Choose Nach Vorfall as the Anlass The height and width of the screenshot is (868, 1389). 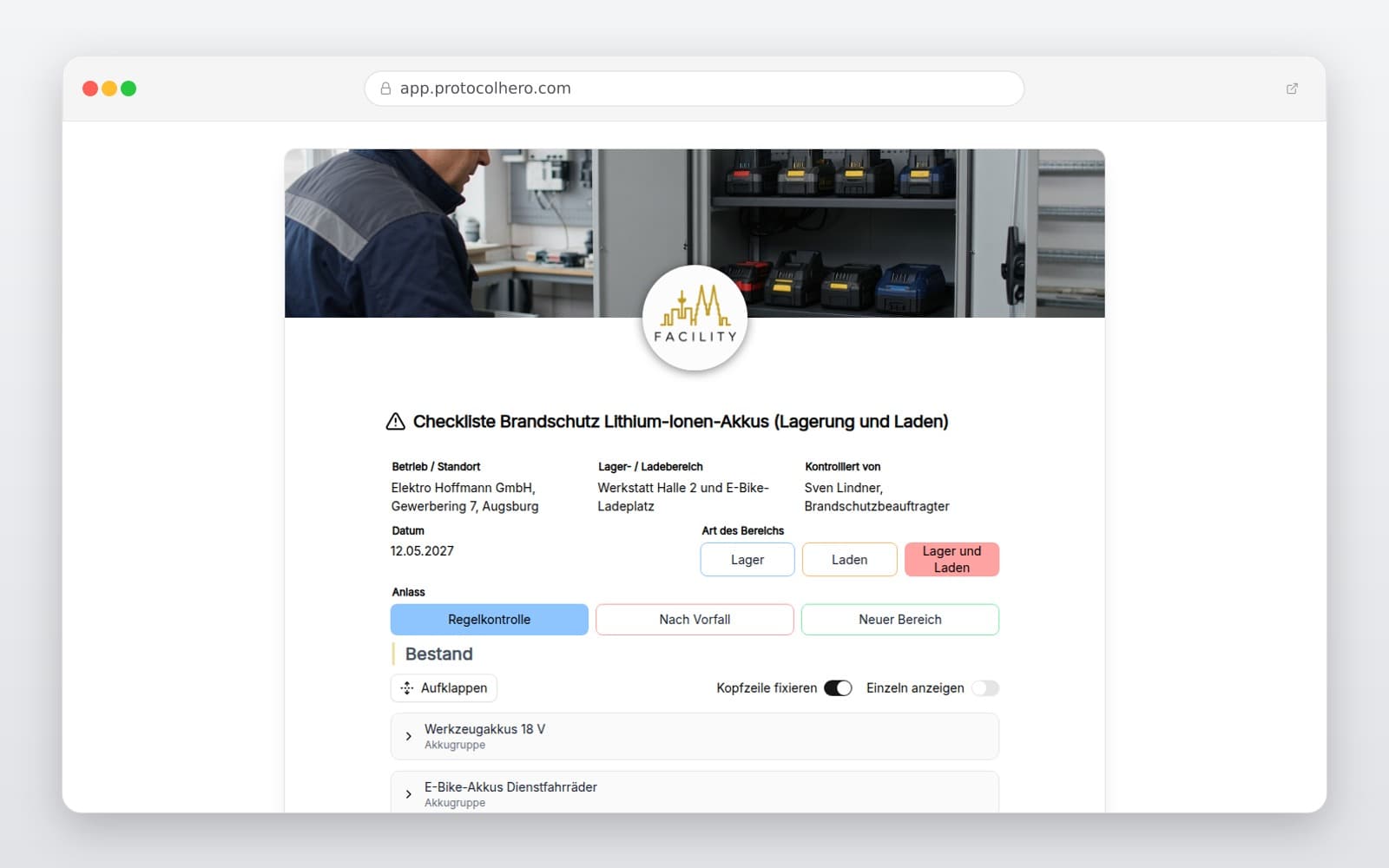coord(694,620)
